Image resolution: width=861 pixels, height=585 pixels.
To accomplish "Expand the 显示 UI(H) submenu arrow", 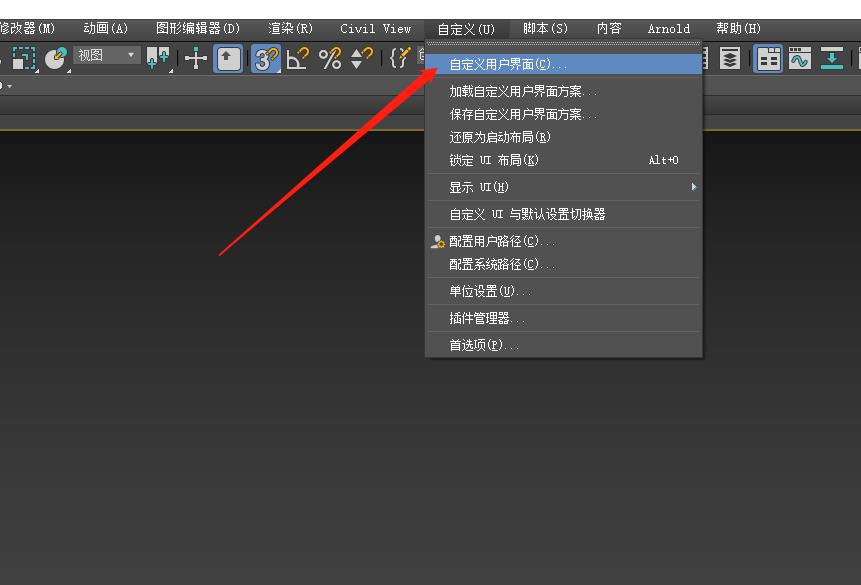I will [694, 187].
